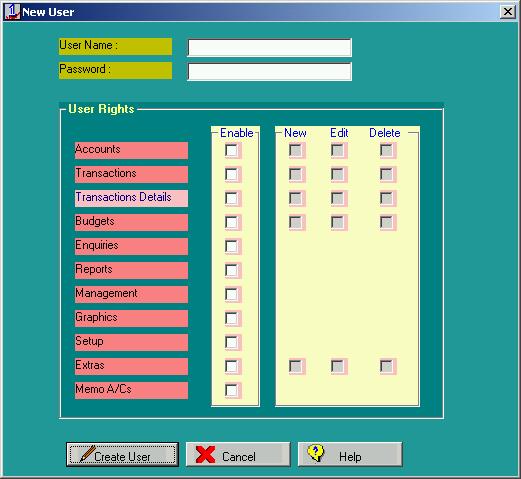521x479 pixels.
Task: Enable the Accounts checkbox
Action: [x=232, y=150]
